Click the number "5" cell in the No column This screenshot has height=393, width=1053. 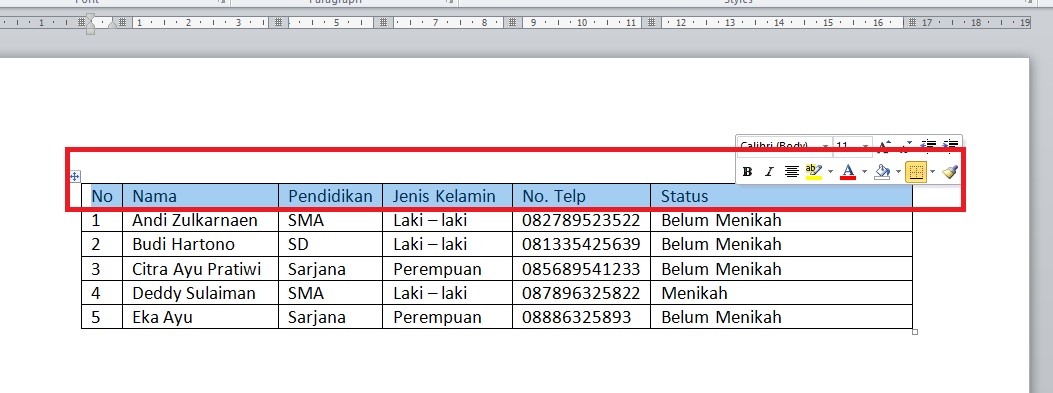point(102,317)
